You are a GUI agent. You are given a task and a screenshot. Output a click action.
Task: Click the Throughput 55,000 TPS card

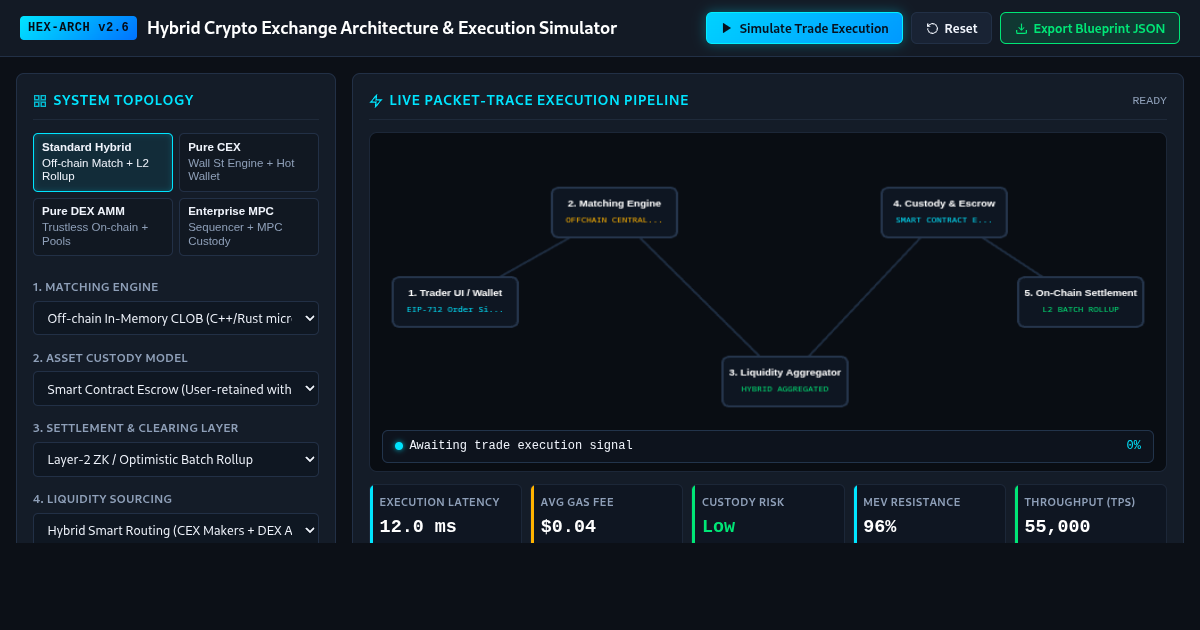click(x=1091, y=514)
